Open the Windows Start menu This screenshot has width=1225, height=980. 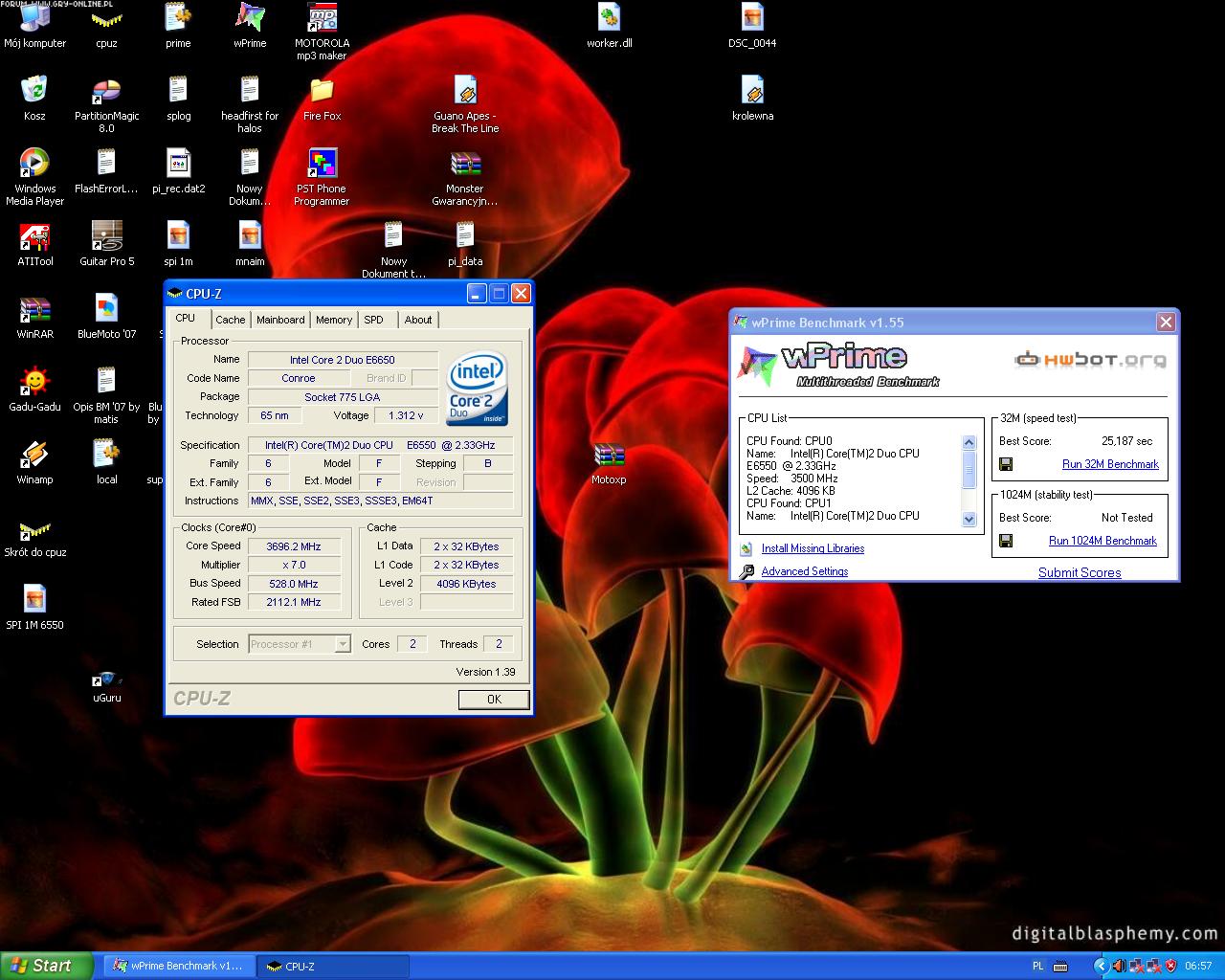point(46,966)
